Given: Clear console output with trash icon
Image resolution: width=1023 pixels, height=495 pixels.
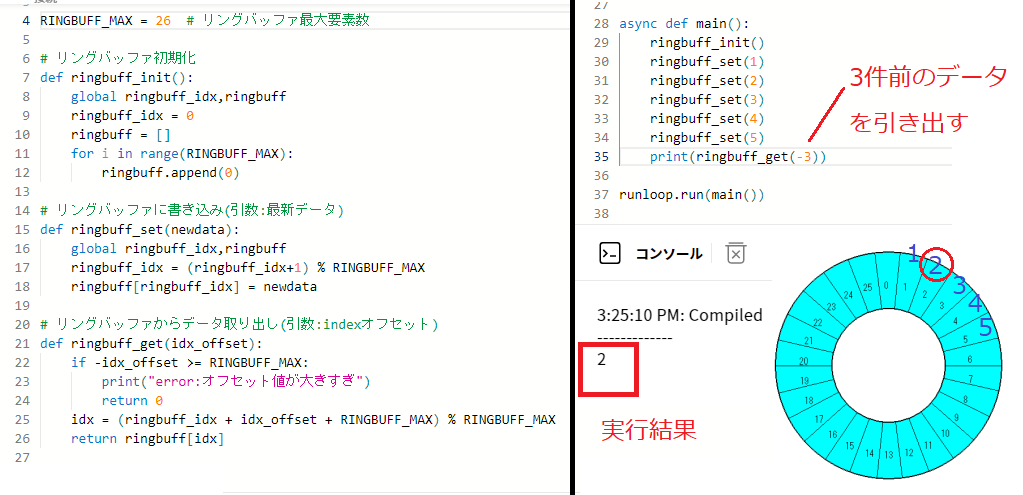Looking at the screenshot, I should point(735,253).
